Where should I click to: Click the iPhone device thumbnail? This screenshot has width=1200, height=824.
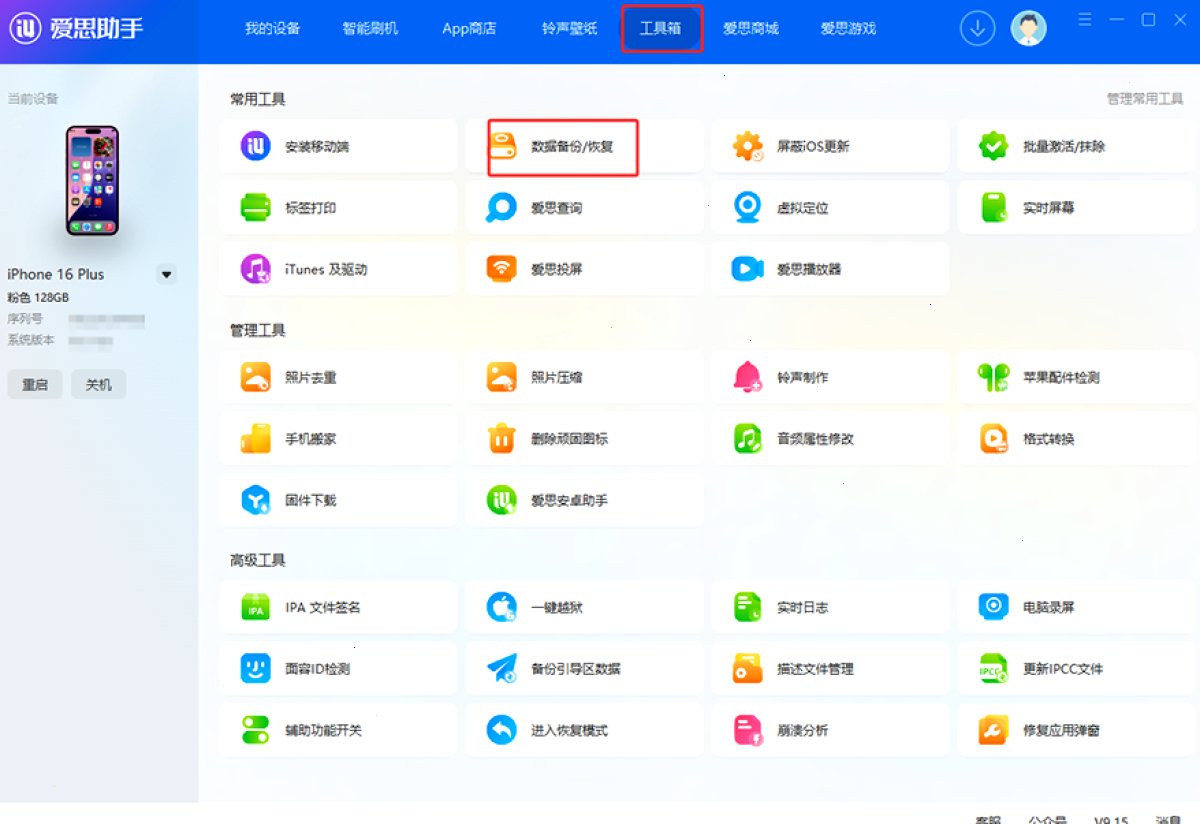pos(92,181)
